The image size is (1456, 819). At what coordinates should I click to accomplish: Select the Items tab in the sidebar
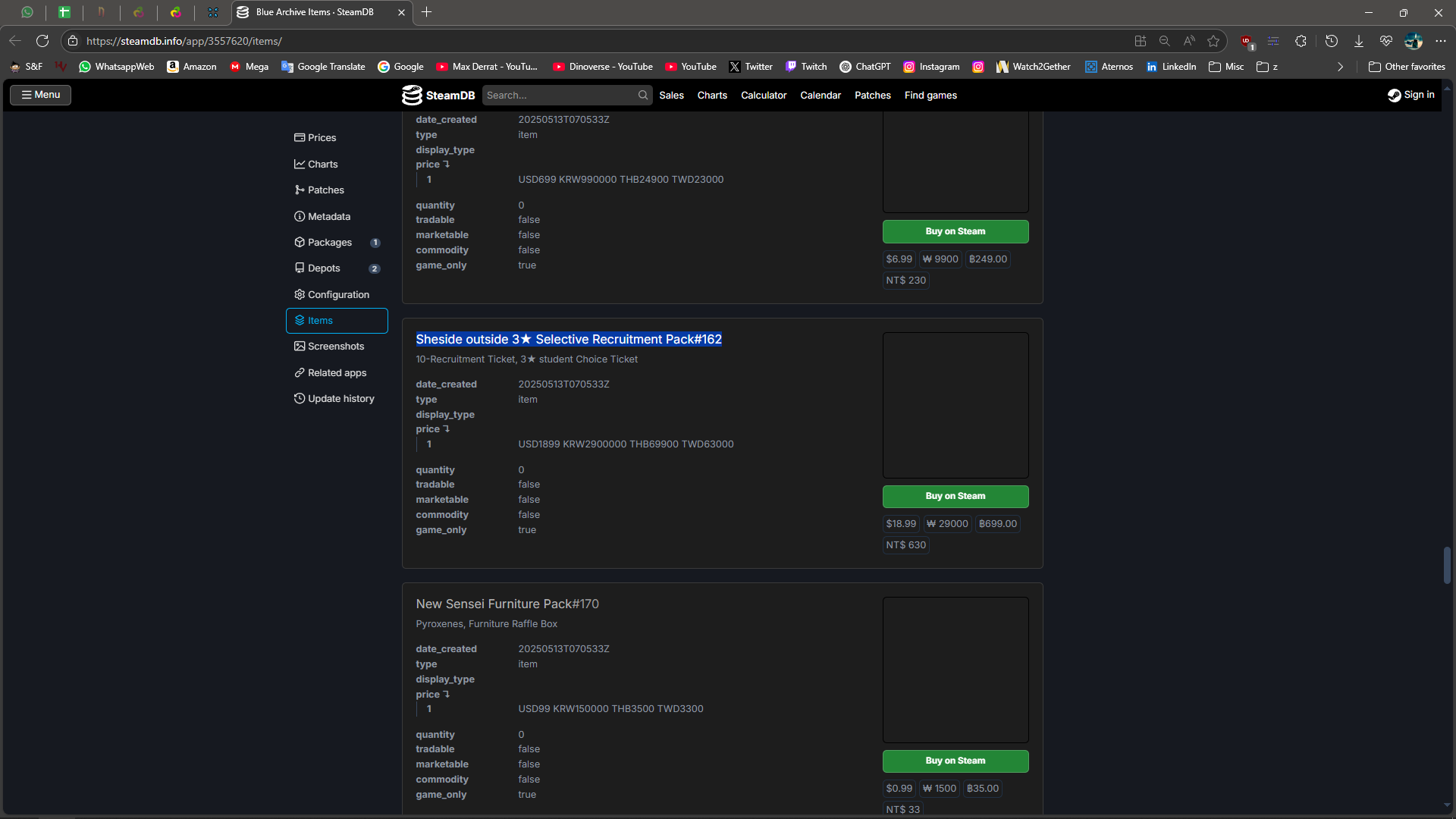[x=337, y=320]
